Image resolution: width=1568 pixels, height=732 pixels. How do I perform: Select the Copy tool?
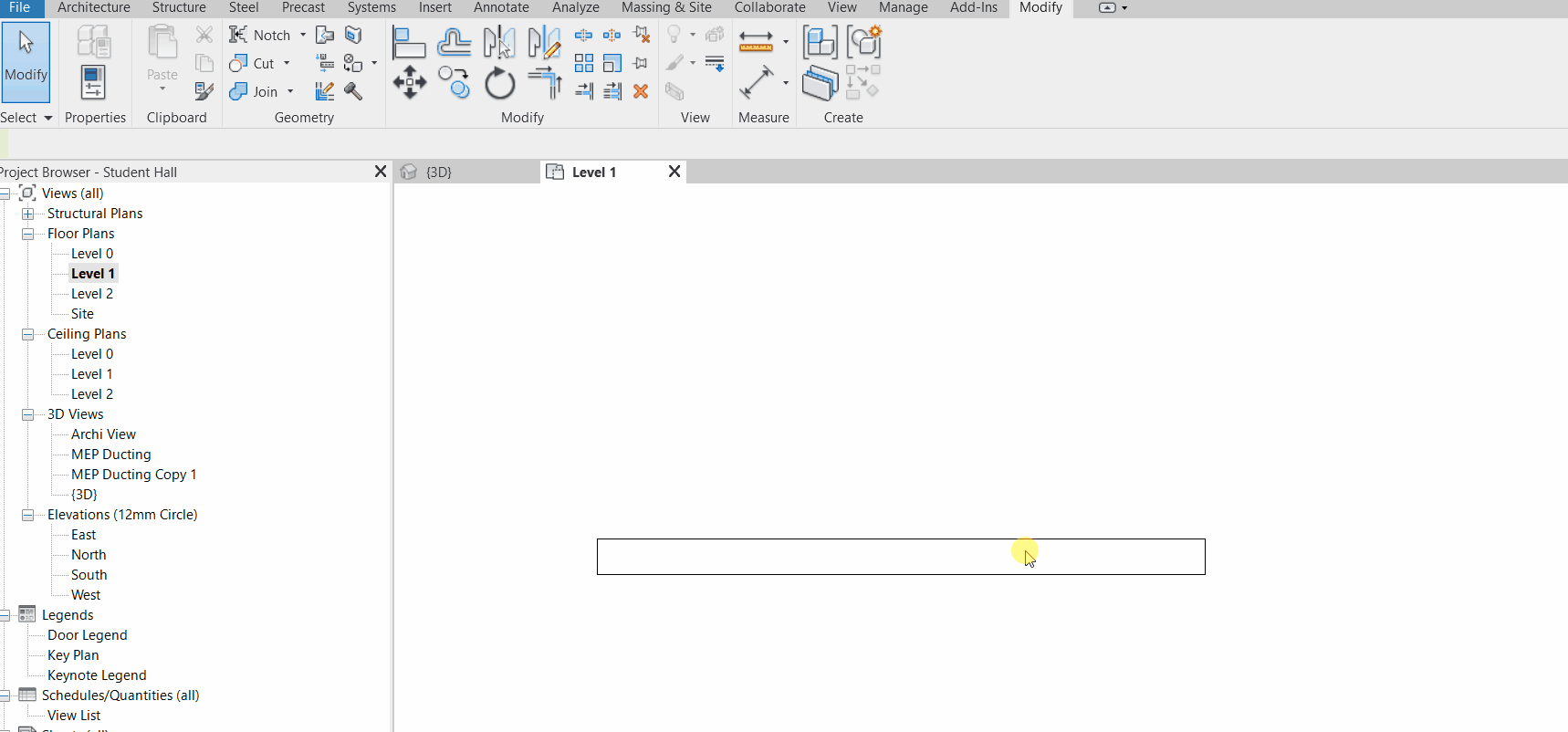click(454, 83)
